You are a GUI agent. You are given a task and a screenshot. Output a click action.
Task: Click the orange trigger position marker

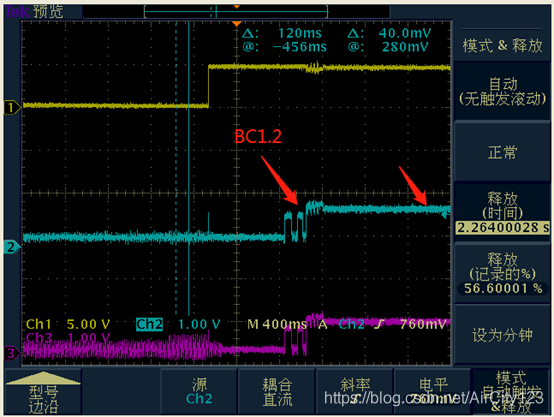tap(236, 24)
